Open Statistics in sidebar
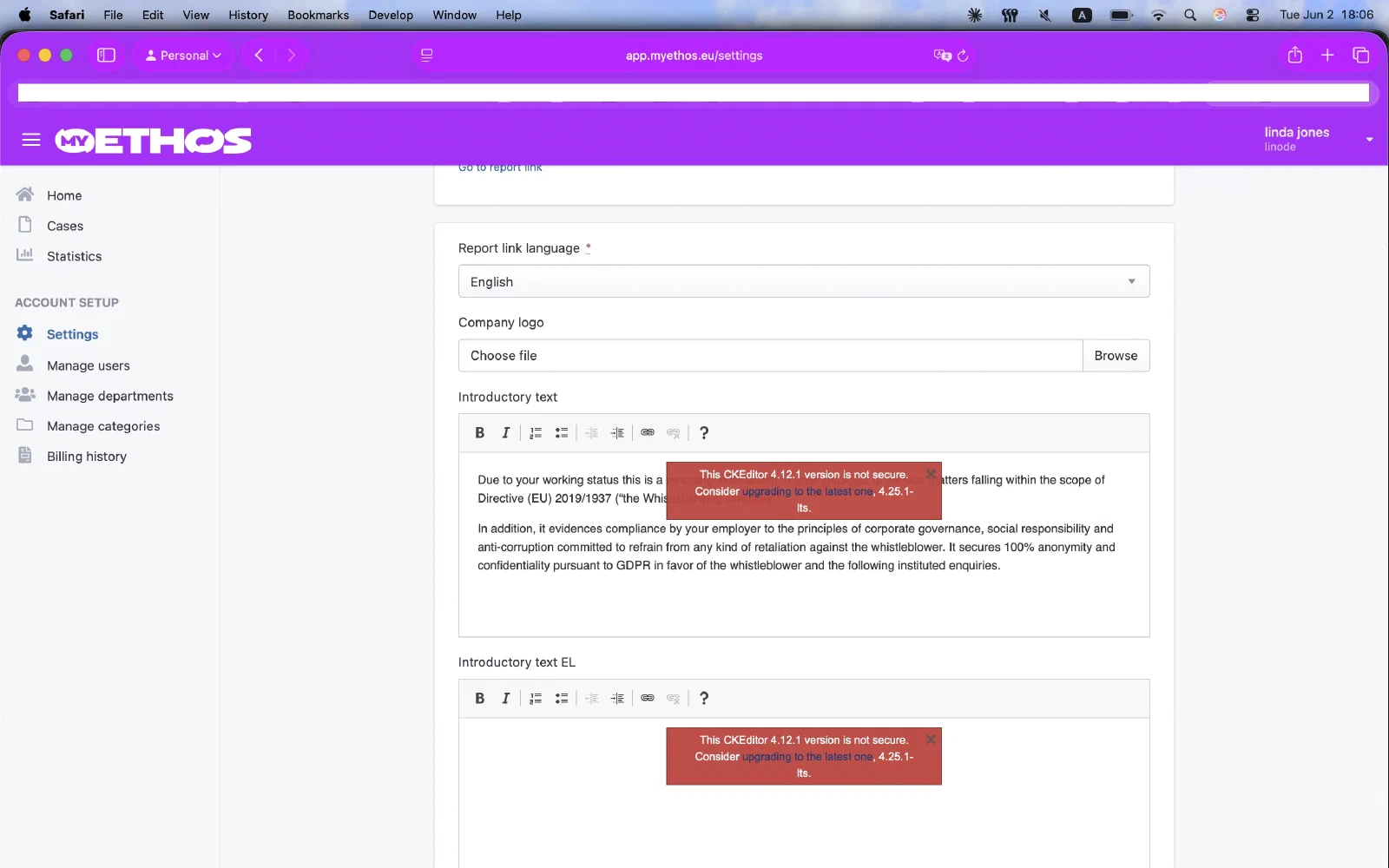This screenshot has width=1389, height=868. [x=74, y=256]
